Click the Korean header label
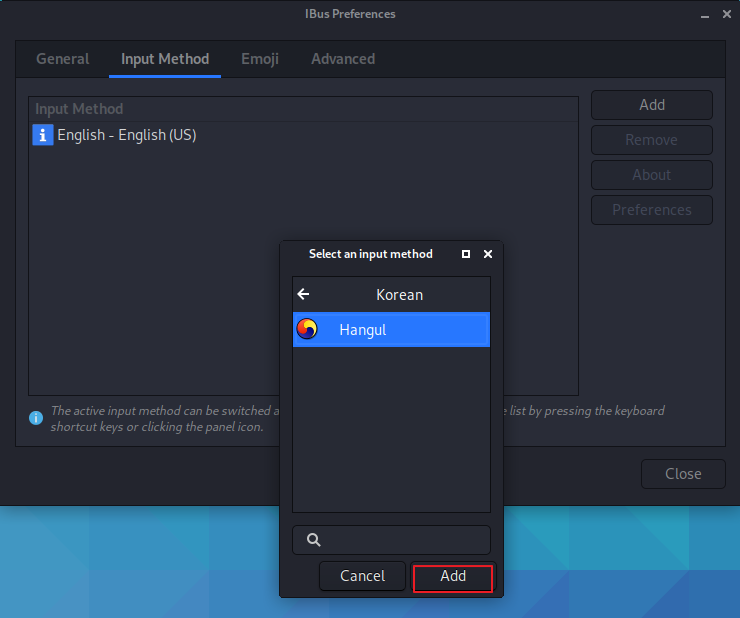The width and height of the screenshot is (740, 618). point(399,295)
